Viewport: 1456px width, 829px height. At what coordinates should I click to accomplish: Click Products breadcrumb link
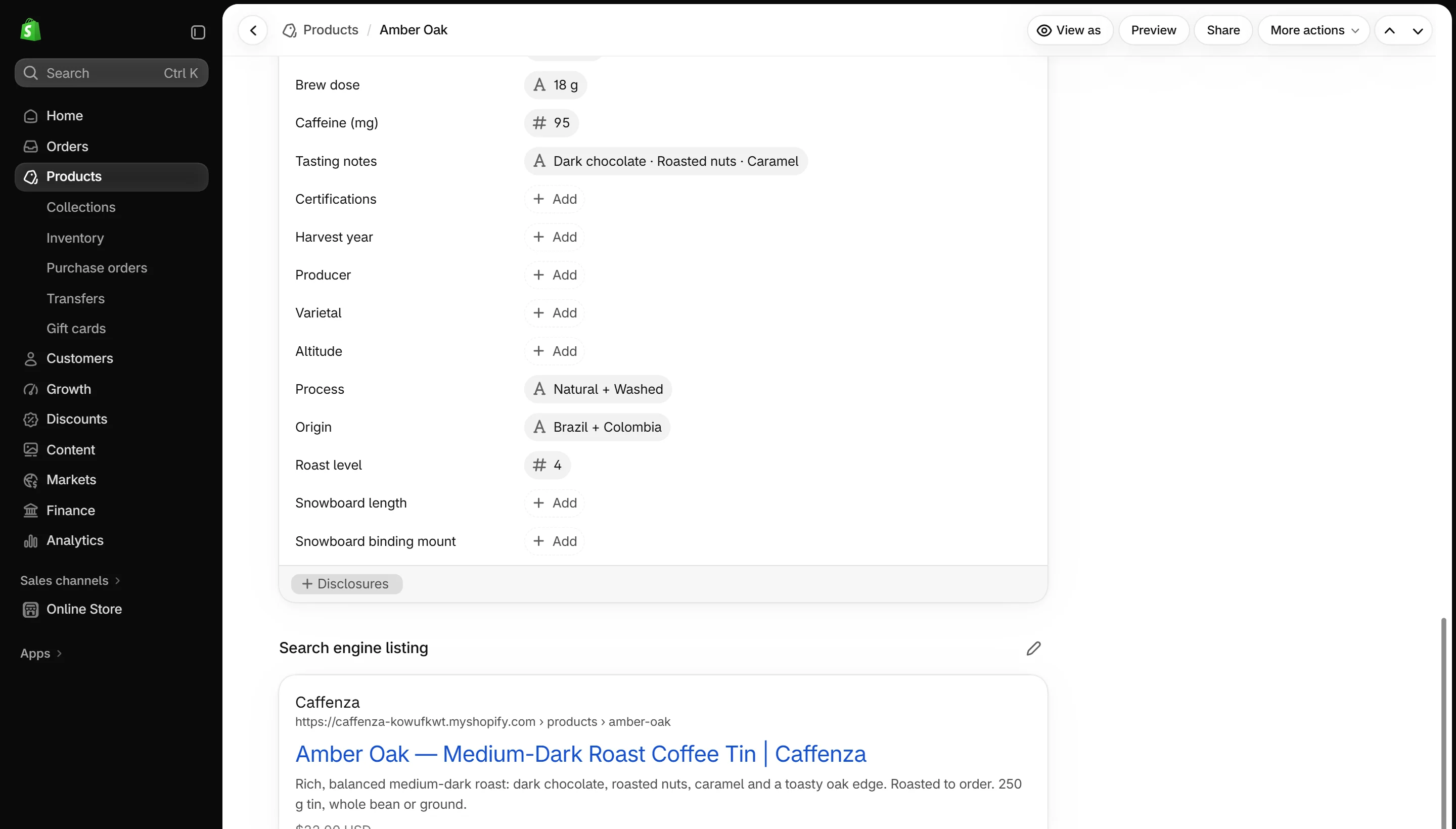pos(331,30)
